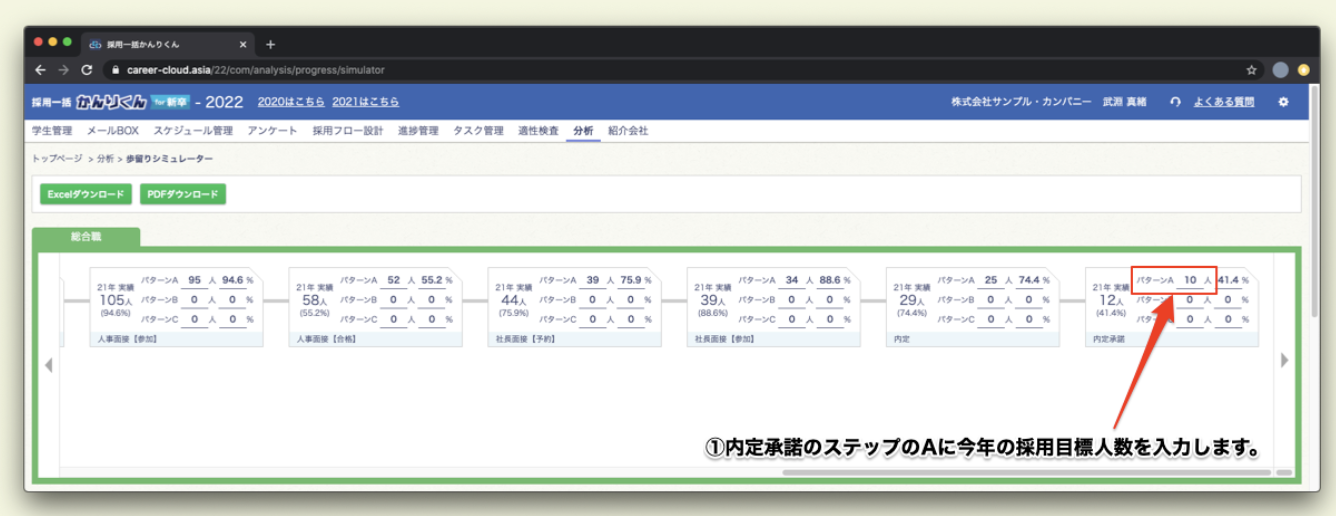1336x516 pixels.
Task: Open the settings gear in the header
Action: point(1284,102)
